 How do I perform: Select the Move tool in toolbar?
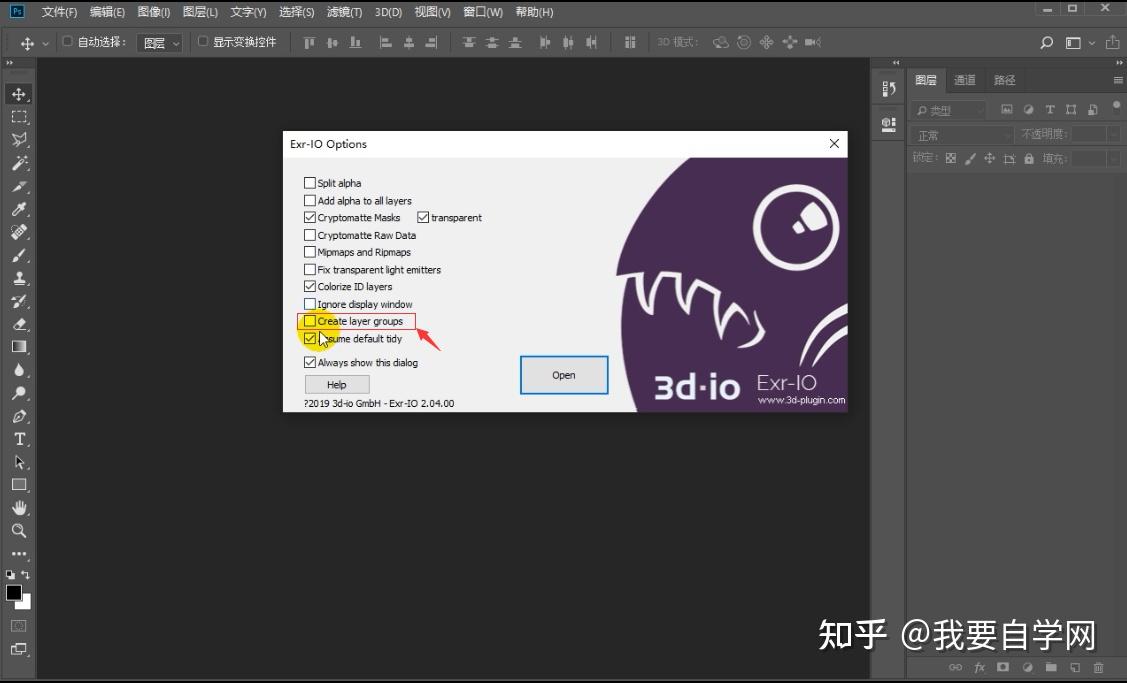19,94
